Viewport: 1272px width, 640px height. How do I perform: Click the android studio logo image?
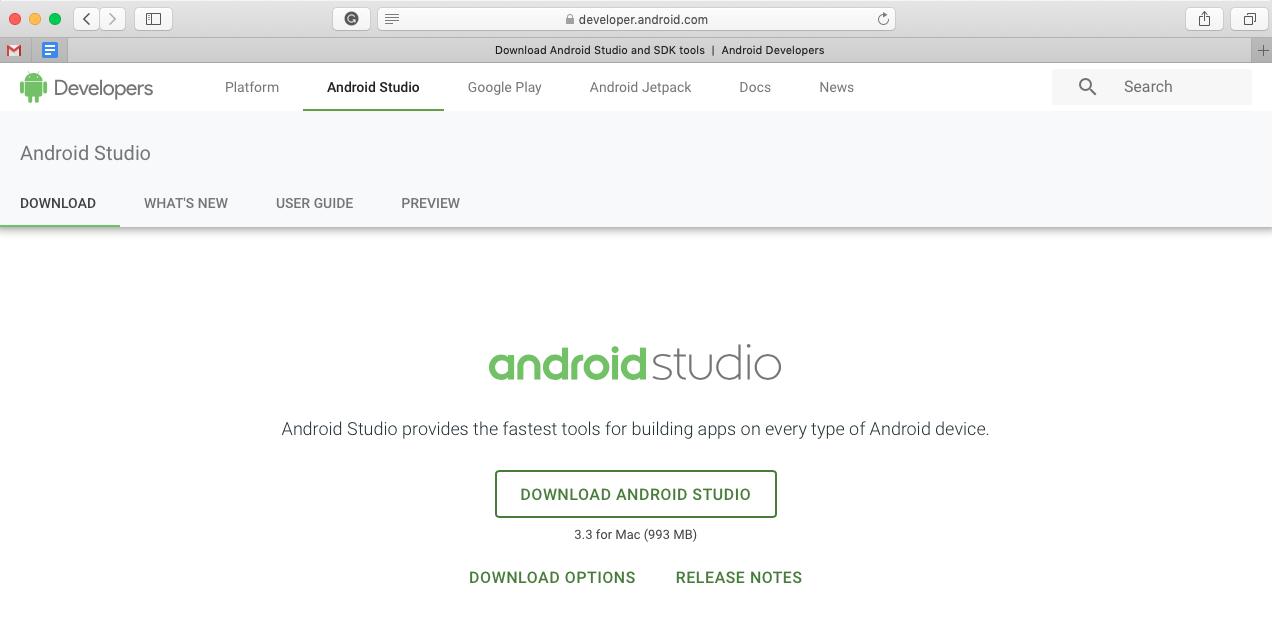635,364
